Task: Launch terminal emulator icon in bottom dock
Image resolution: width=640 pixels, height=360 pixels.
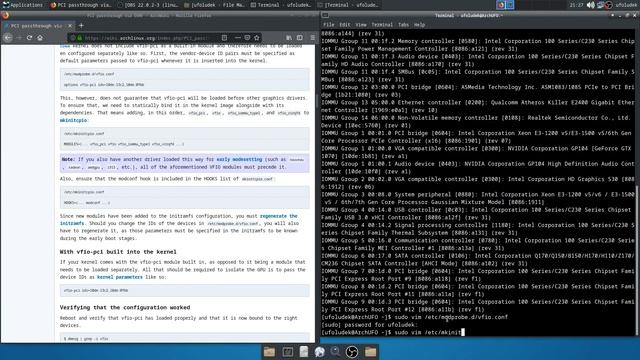Action: 287,351
